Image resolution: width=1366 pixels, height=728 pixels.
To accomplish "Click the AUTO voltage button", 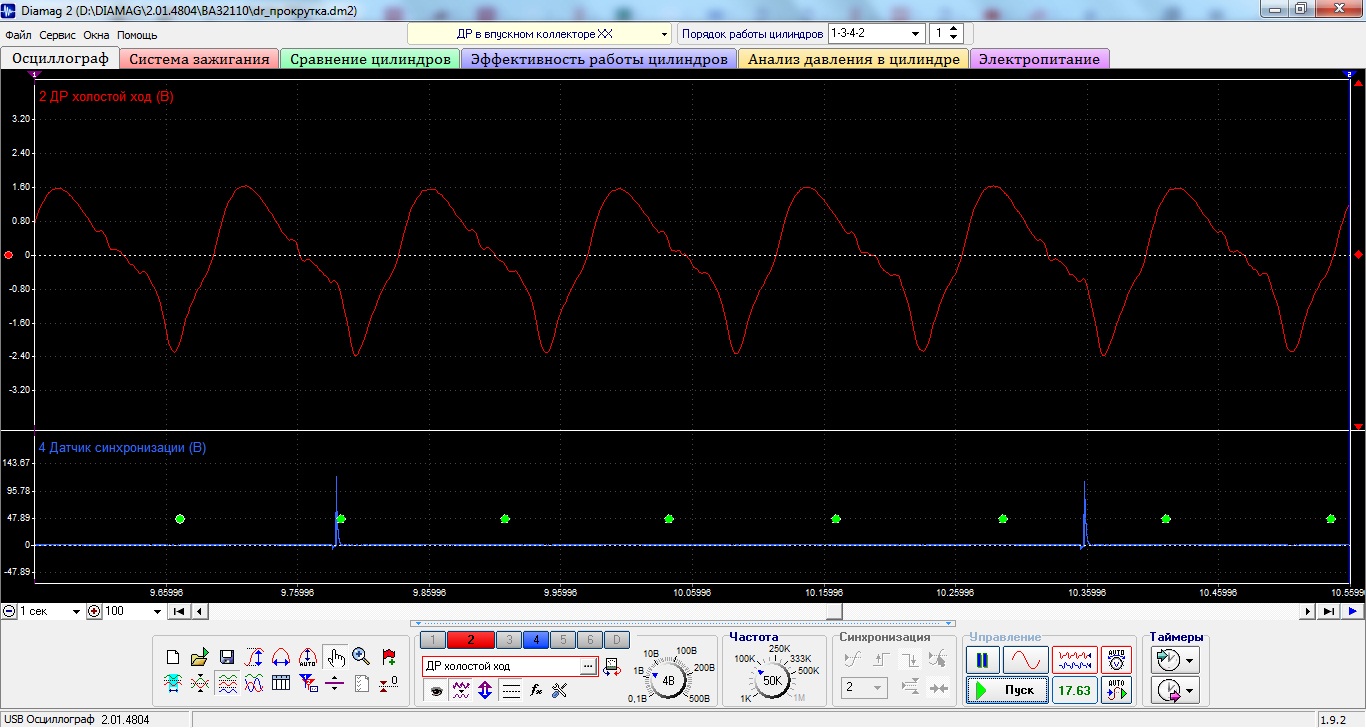I will 1117,660.
